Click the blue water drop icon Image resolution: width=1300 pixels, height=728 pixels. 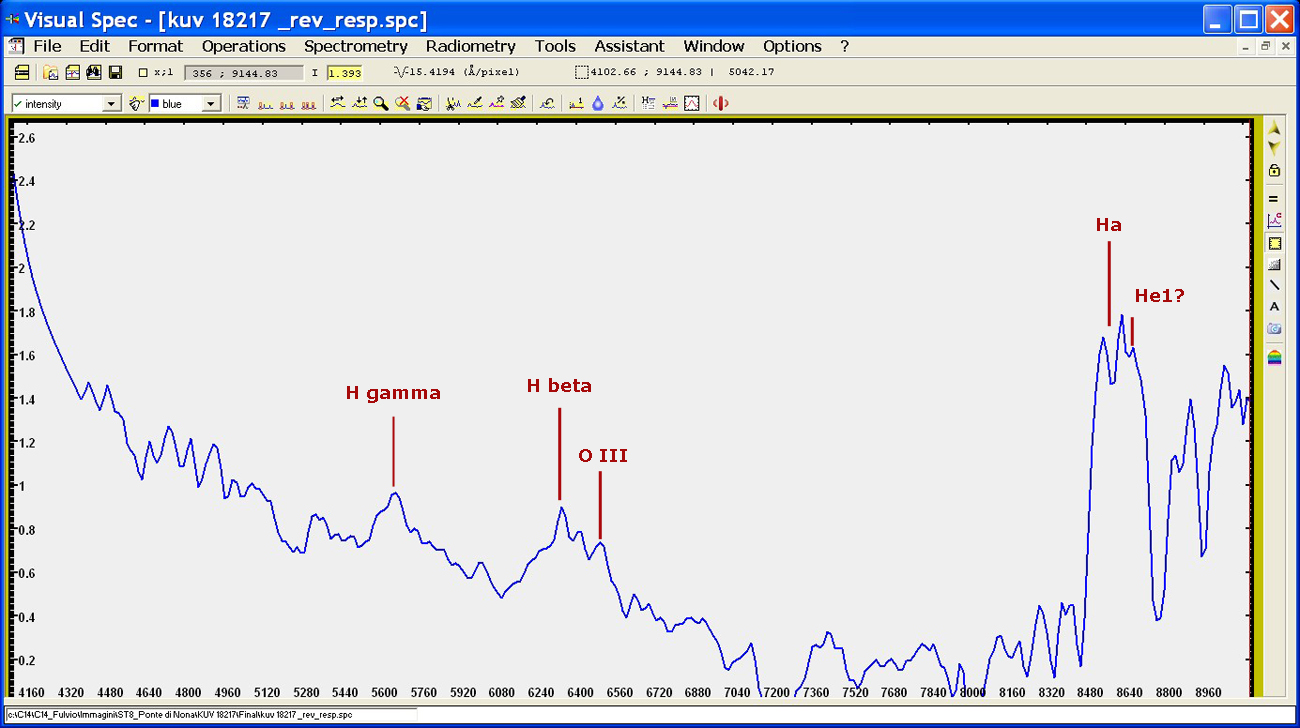click(x=598, y=103)
